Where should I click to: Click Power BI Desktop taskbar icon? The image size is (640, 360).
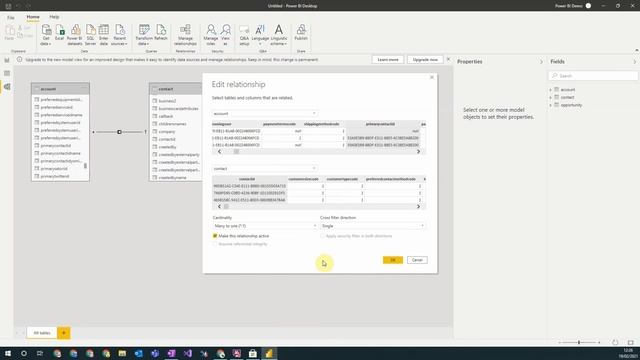click(x=269, y=353)
